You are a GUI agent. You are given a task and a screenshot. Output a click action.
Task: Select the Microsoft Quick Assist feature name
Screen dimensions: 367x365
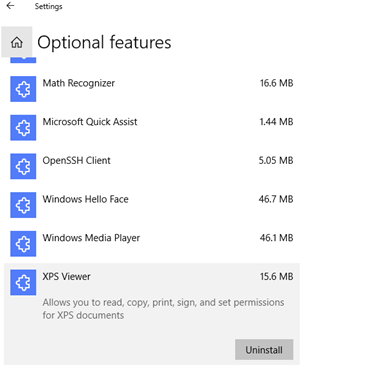coord(90,122)
